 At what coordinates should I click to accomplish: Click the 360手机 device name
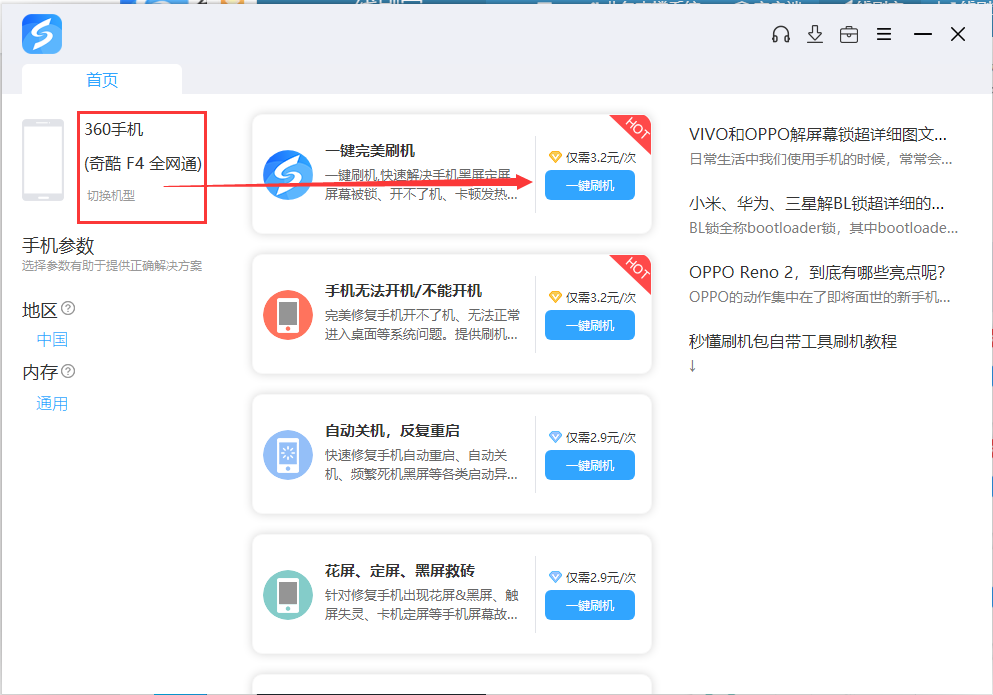point(114,129)
